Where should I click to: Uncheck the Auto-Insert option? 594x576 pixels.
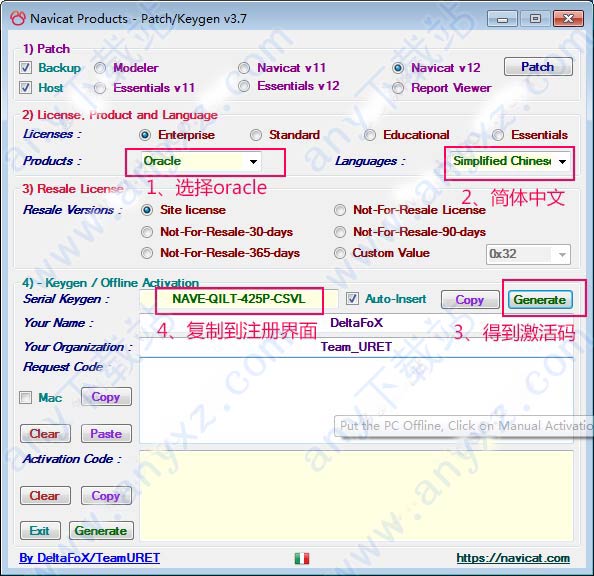click(x=352, y=299)
